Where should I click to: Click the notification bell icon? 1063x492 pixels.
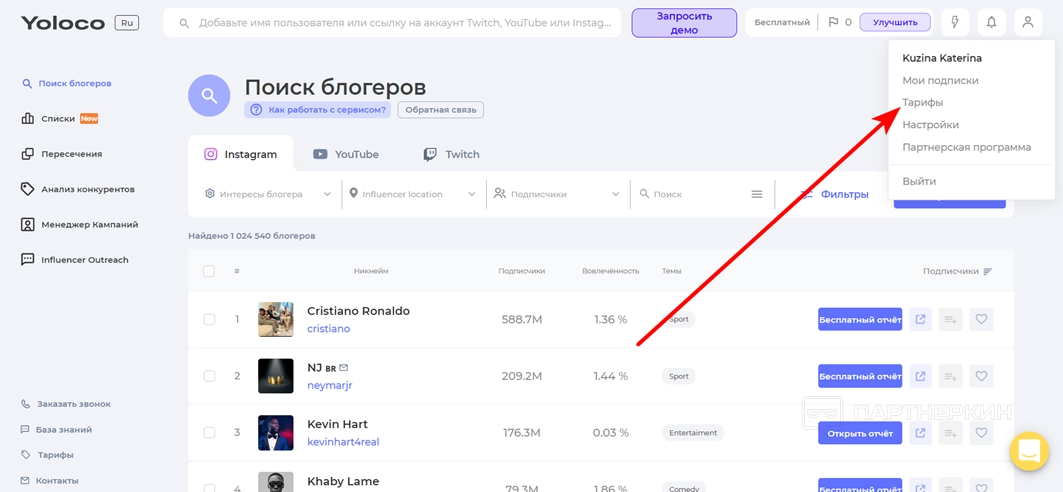tap(991, 22)
